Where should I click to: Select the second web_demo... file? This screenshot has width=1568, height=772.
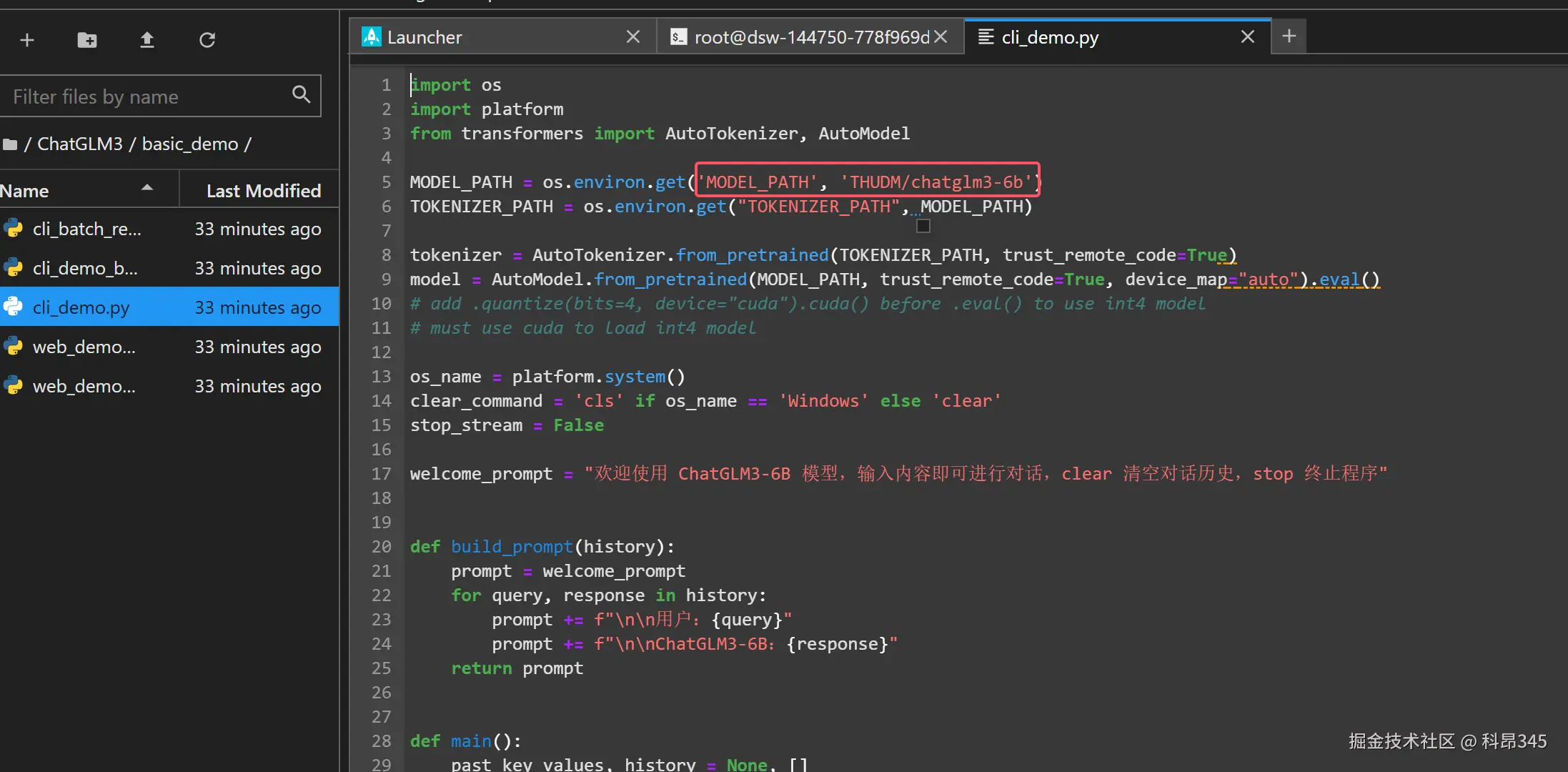point(169,386)
